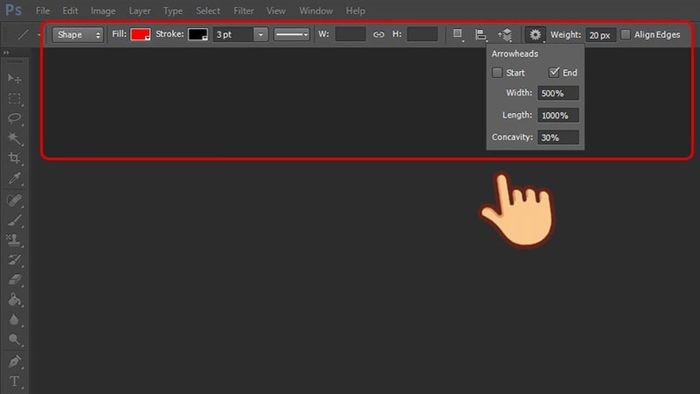Select the Horizontal Type tool
The height and width of the screenshot is (394, 700).
[14, 381]
